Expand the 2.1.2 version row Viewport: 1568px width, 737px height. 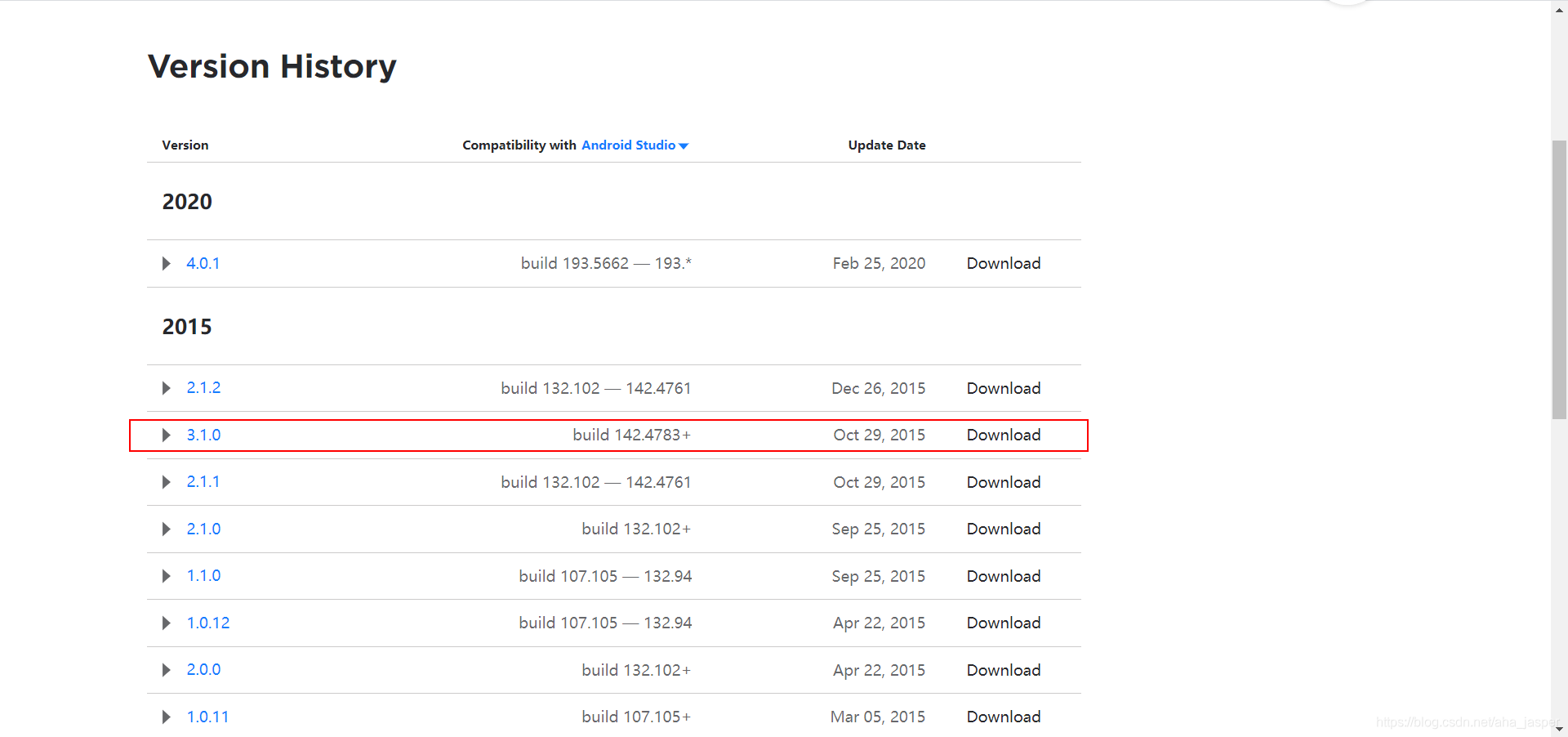(167, 388)
